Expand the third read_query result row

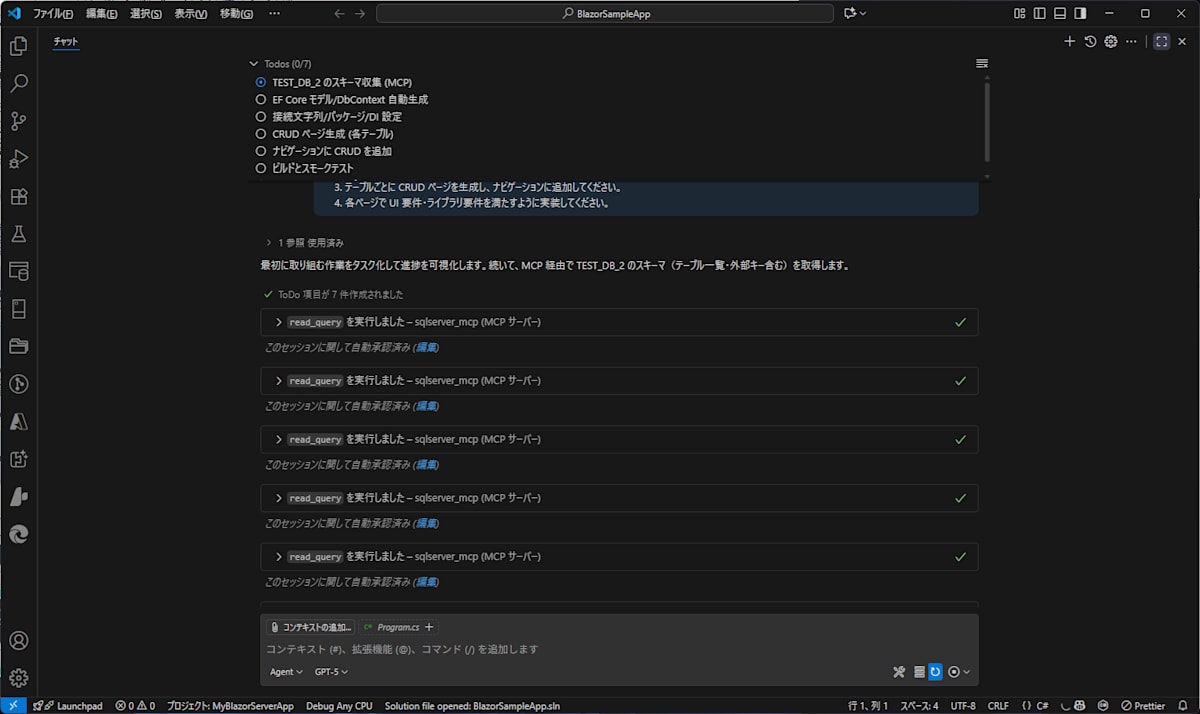tap(619, 439)
